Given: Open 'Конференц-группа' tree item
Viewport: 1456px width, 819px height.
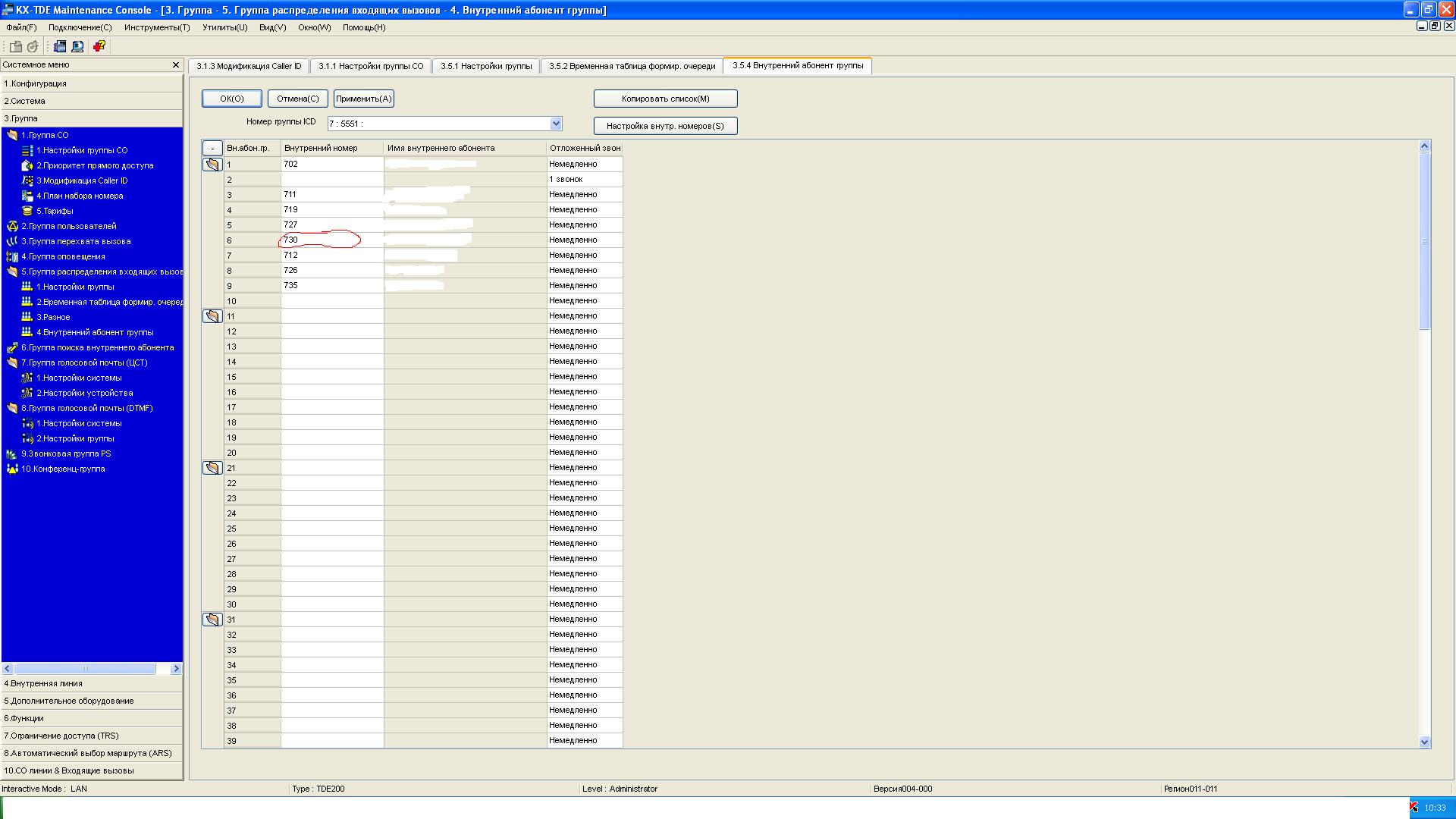Looking at the screenshot, I should 63,469.
